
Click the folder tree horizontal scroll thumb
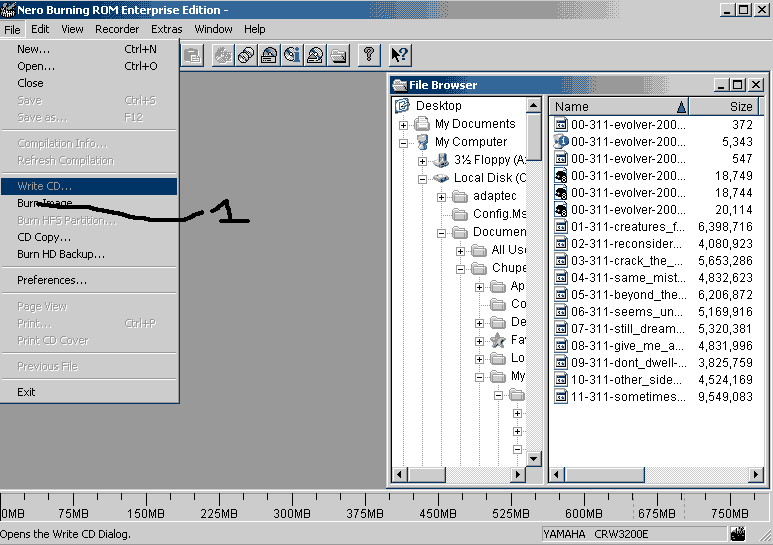(426, 475)
